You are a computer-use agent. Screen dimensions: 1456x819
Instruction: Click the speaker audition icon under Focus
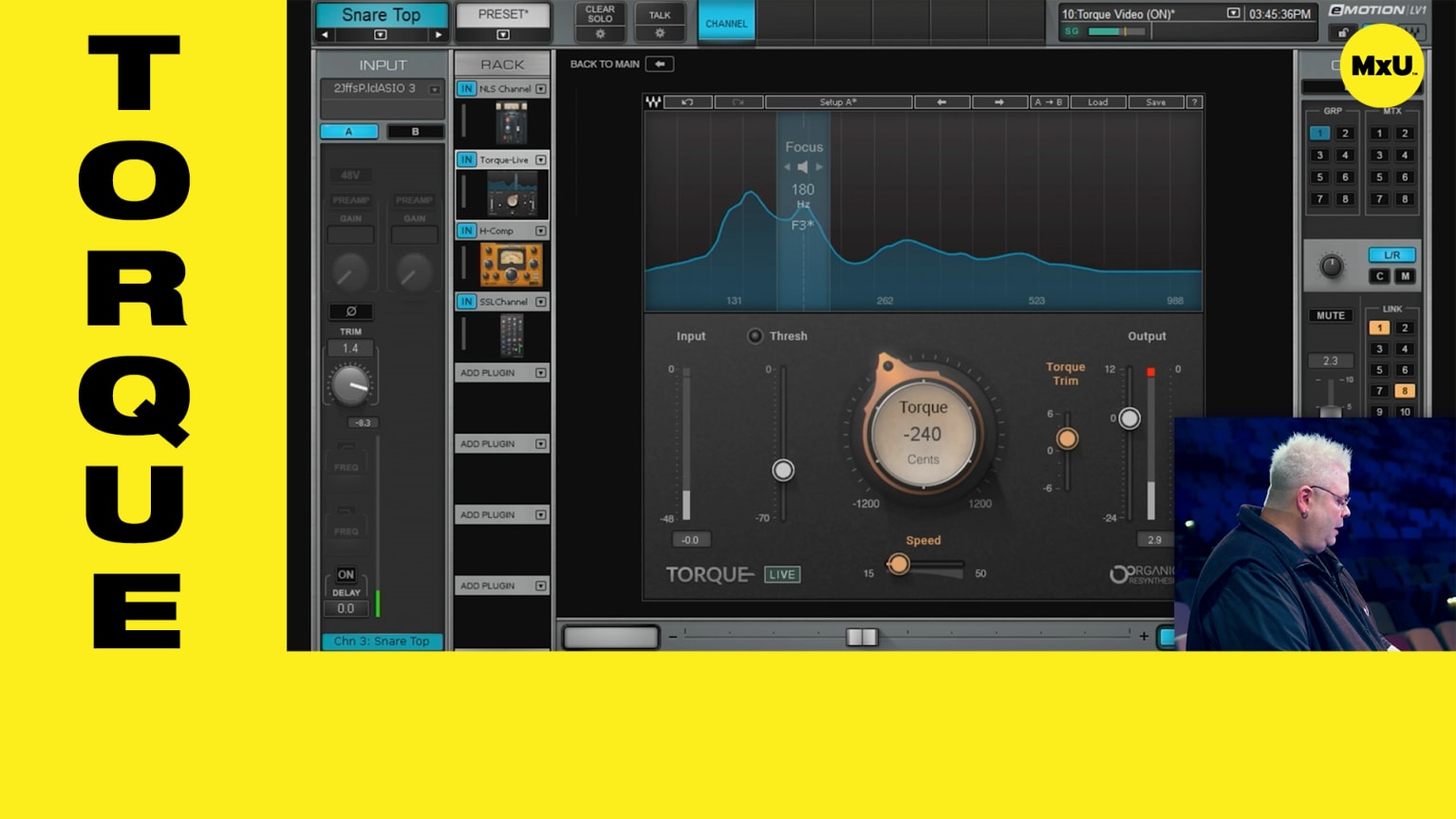[803, 166]
